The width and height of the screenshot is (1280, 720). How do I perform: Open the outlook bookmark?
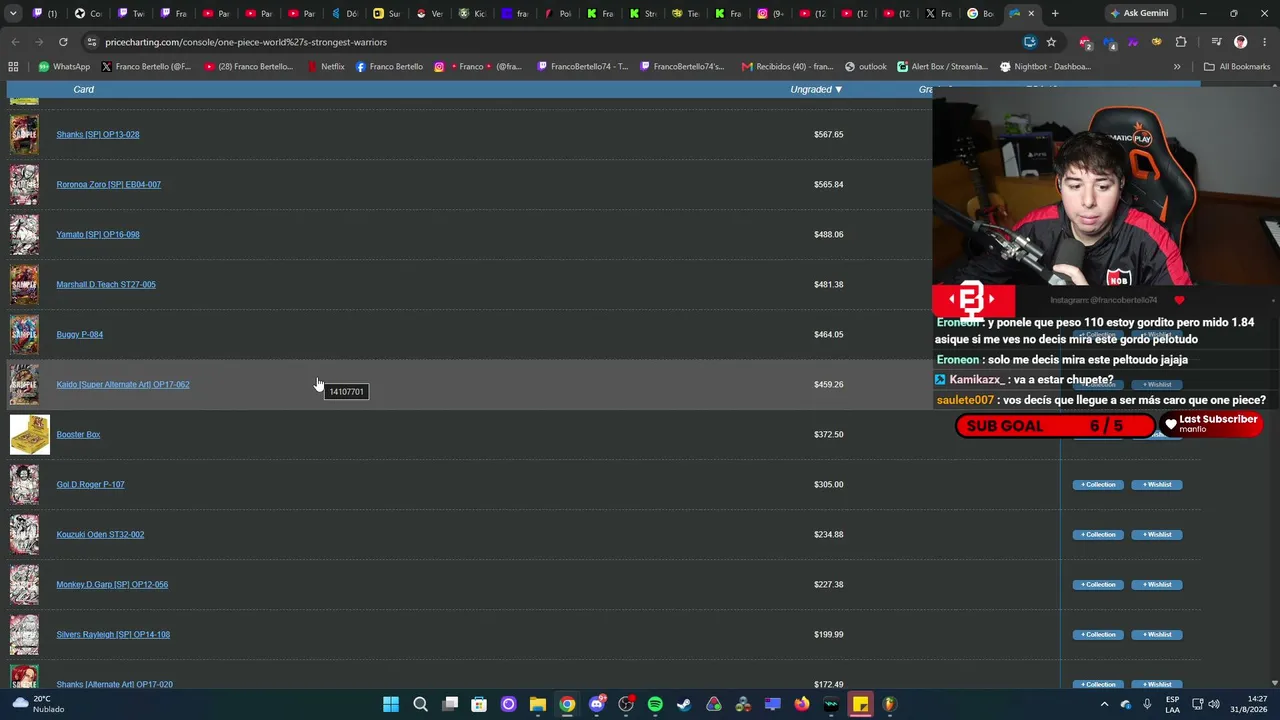(866, 67)
